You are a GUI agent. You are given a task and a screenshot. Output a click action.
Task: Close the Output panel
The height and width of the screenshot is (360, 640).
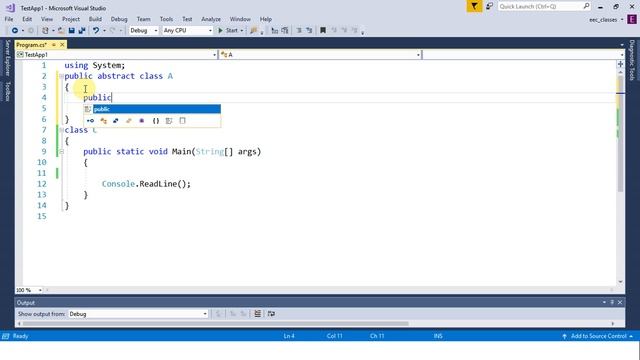(x=620, y=302)
